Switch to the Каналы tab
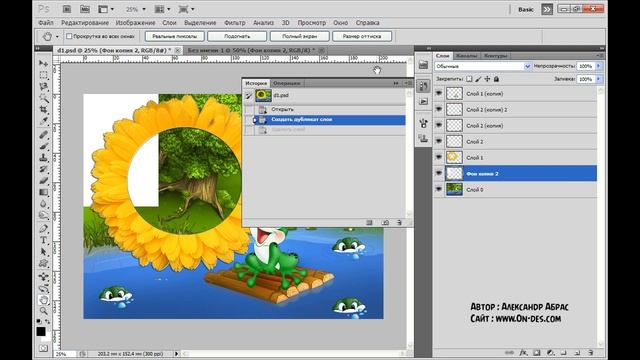The height and width of the screenshot is (360, 640). coord(467,56)
